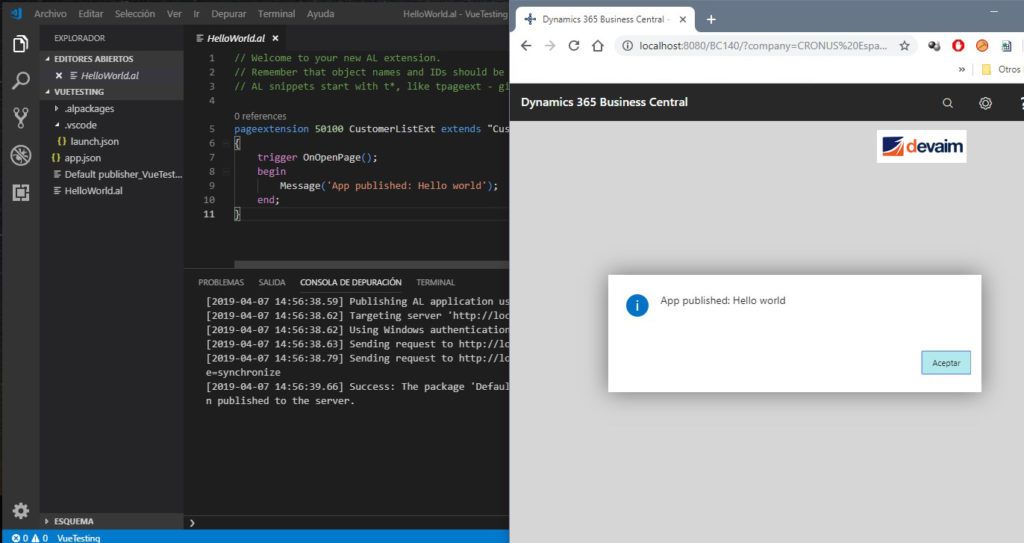1024x543 pixels.
Task: Open the Otros bookmarks folder
Action: [x=1002, y=69]
